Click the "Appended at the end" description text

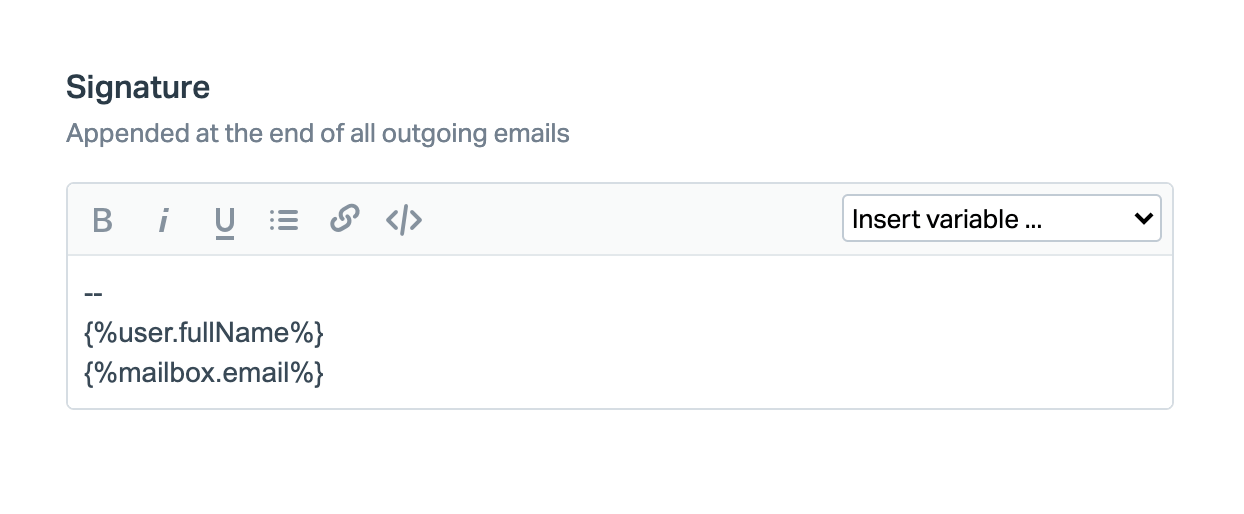[317, 133]
